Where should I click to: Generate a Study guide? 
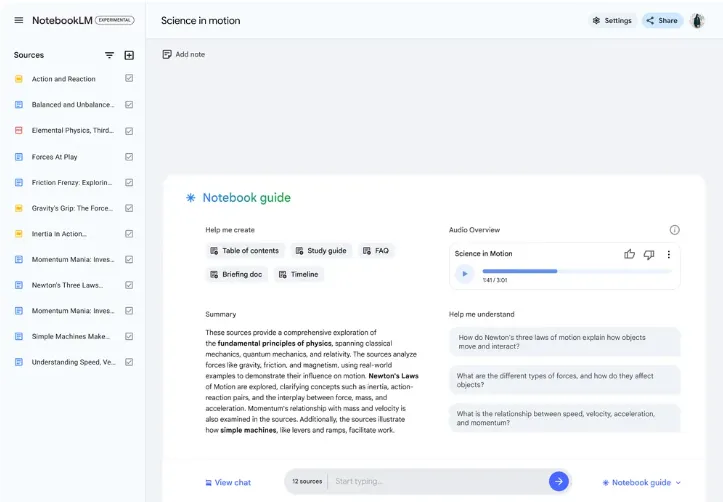coord(320,251)
